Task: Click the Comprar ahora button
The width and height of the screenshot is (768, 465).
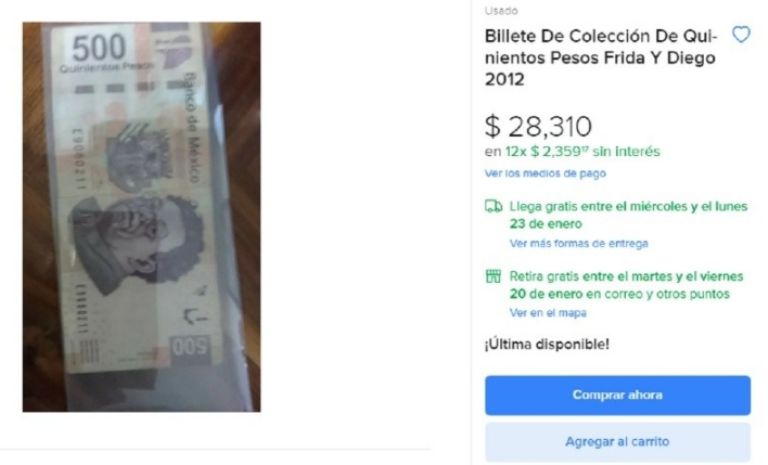Action: coord(618,395)
